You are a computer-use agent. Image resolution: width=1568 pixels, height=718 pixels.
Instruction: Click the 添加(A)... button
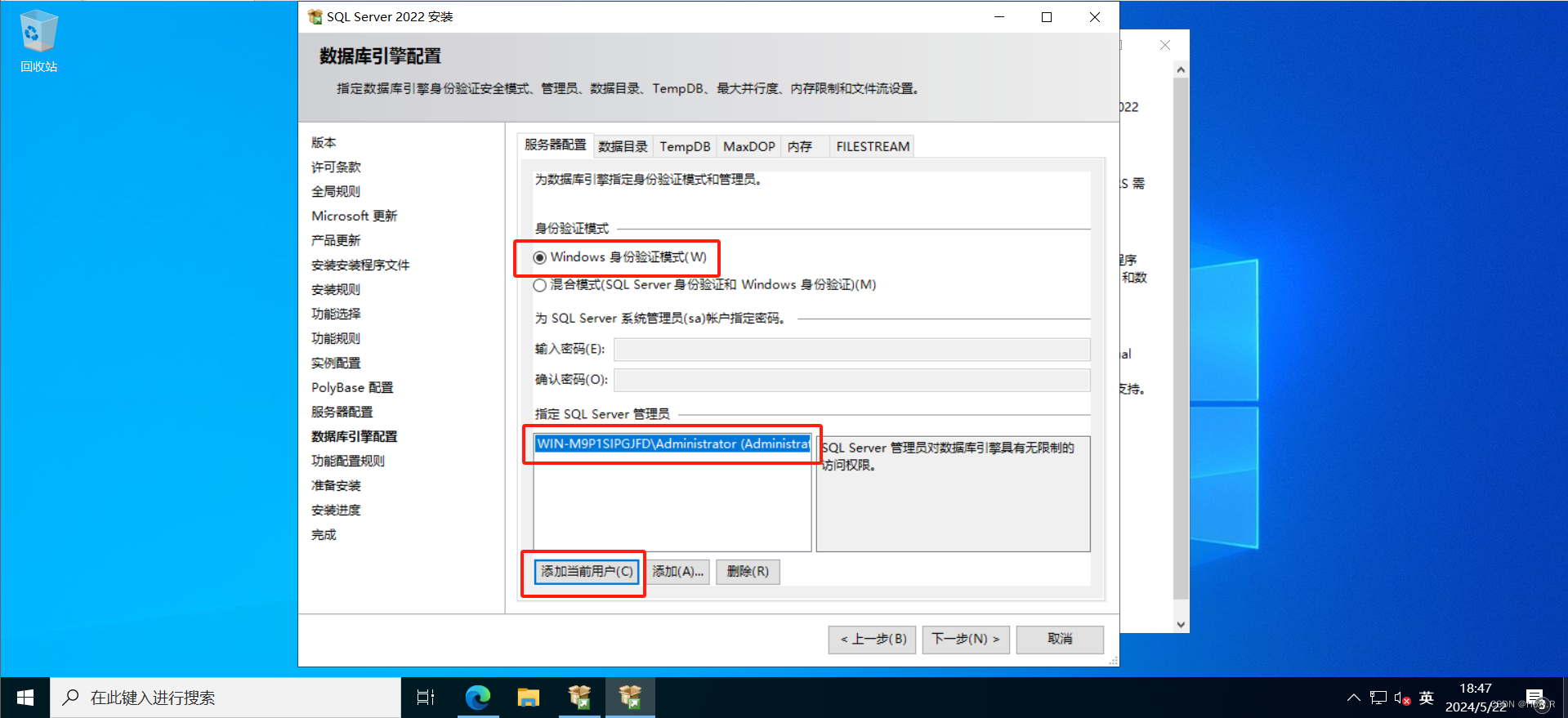[678, 572]
